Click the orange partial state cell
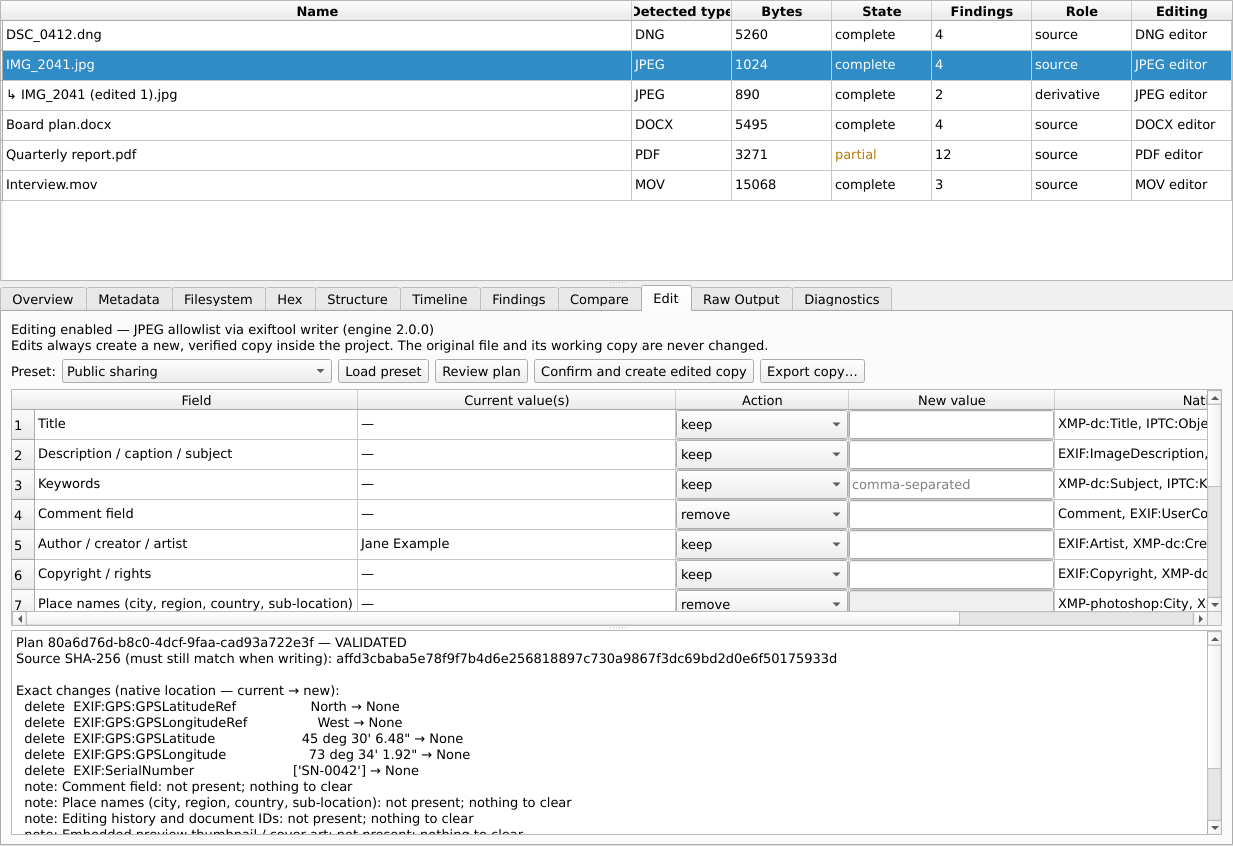The width and height of the screenshot is (1233, 846). pyautogui.click(x=881, y=155)
